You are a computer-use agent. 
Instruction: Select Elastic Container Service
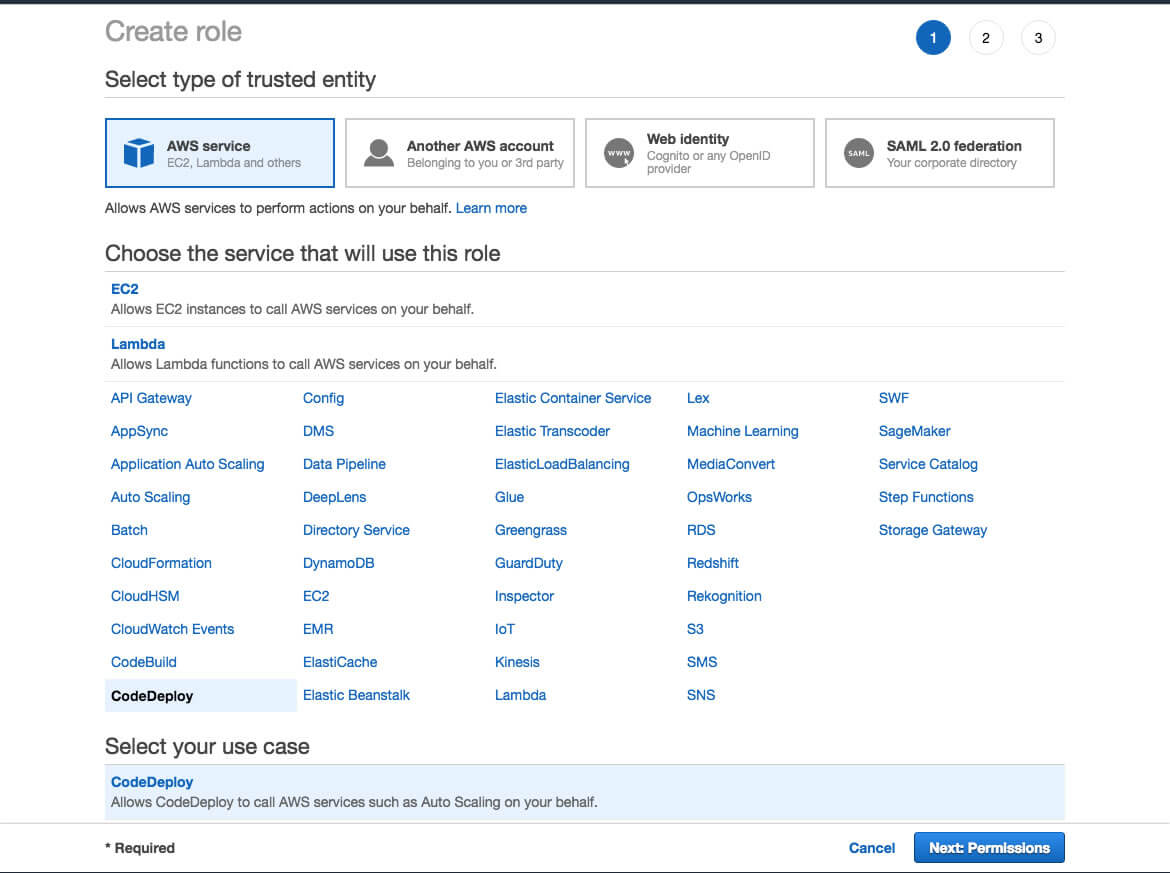573,398
